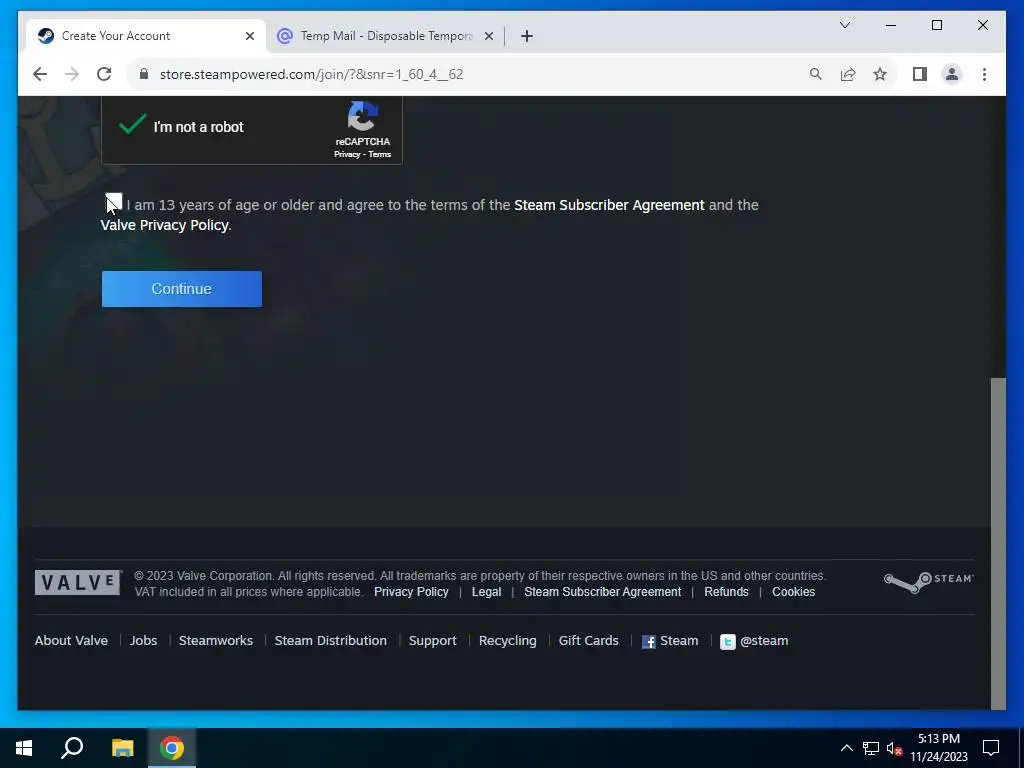The width and height of the screenshot is (1024, 768).
Task: Click the reCAPTCHA I'm not a robot checkmark
Action: tap(132, 124)
